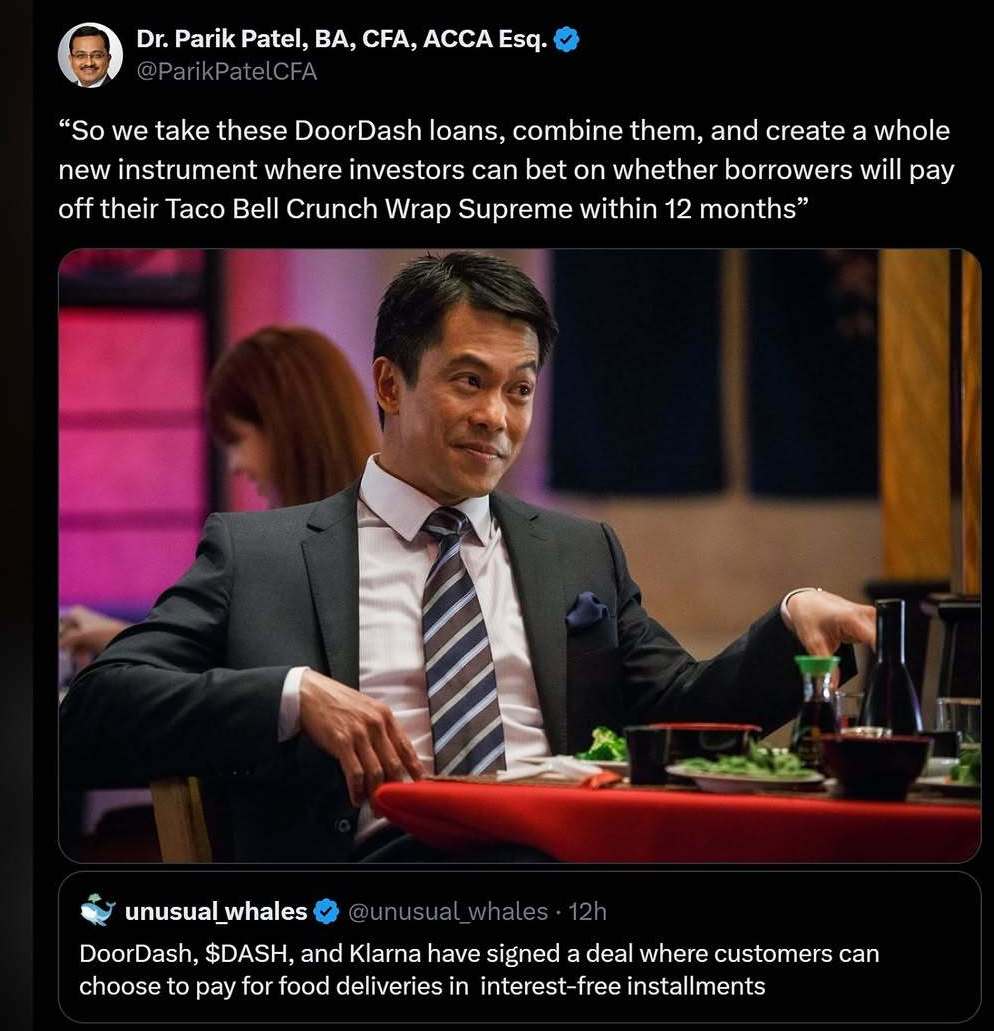Screen dimensions: 994x1031
Task: Click the verified badge beside Parik Patel's name
Action: pyautogui.click(x=567, y=41)
